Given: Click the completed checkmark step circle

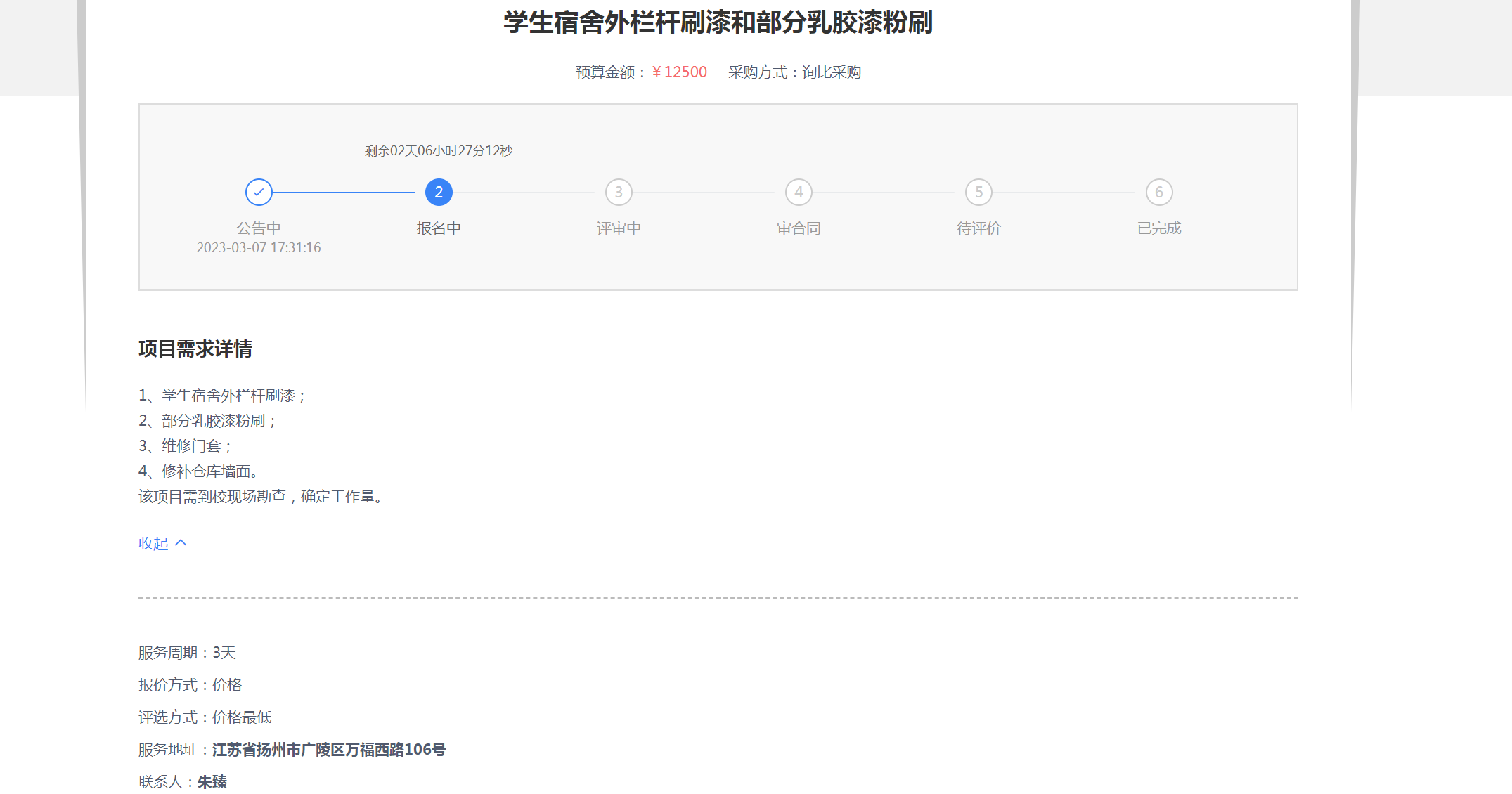Looking at the screenshot, I should [259, 192].
